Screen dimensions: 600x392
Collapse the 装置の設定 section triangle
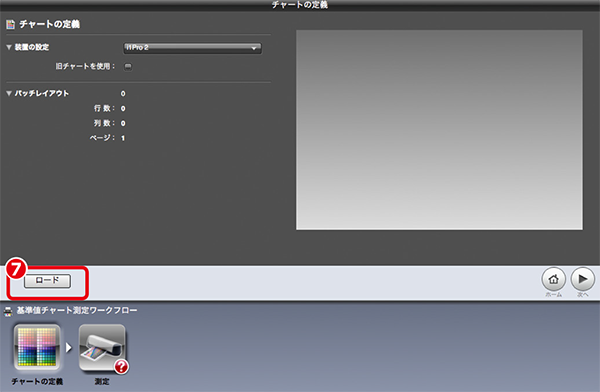[x=9, y=47]
